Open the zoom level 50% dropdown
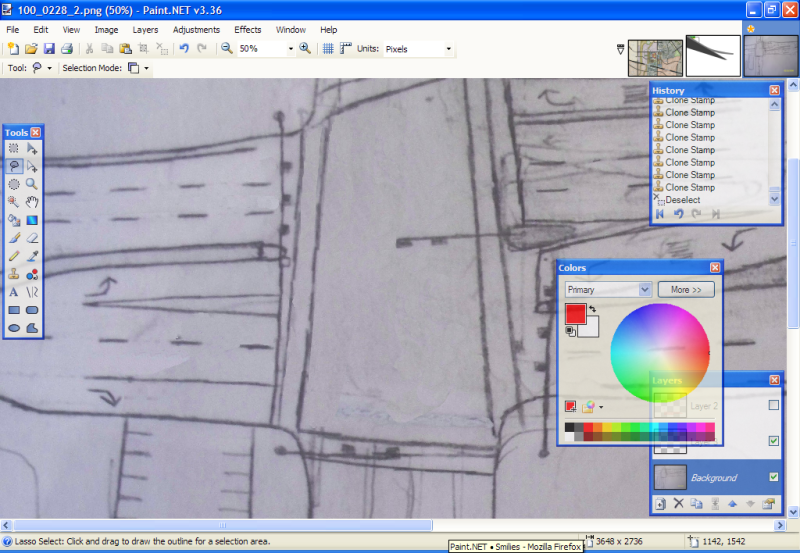The image size is (800, 553). tap(291, 49)
